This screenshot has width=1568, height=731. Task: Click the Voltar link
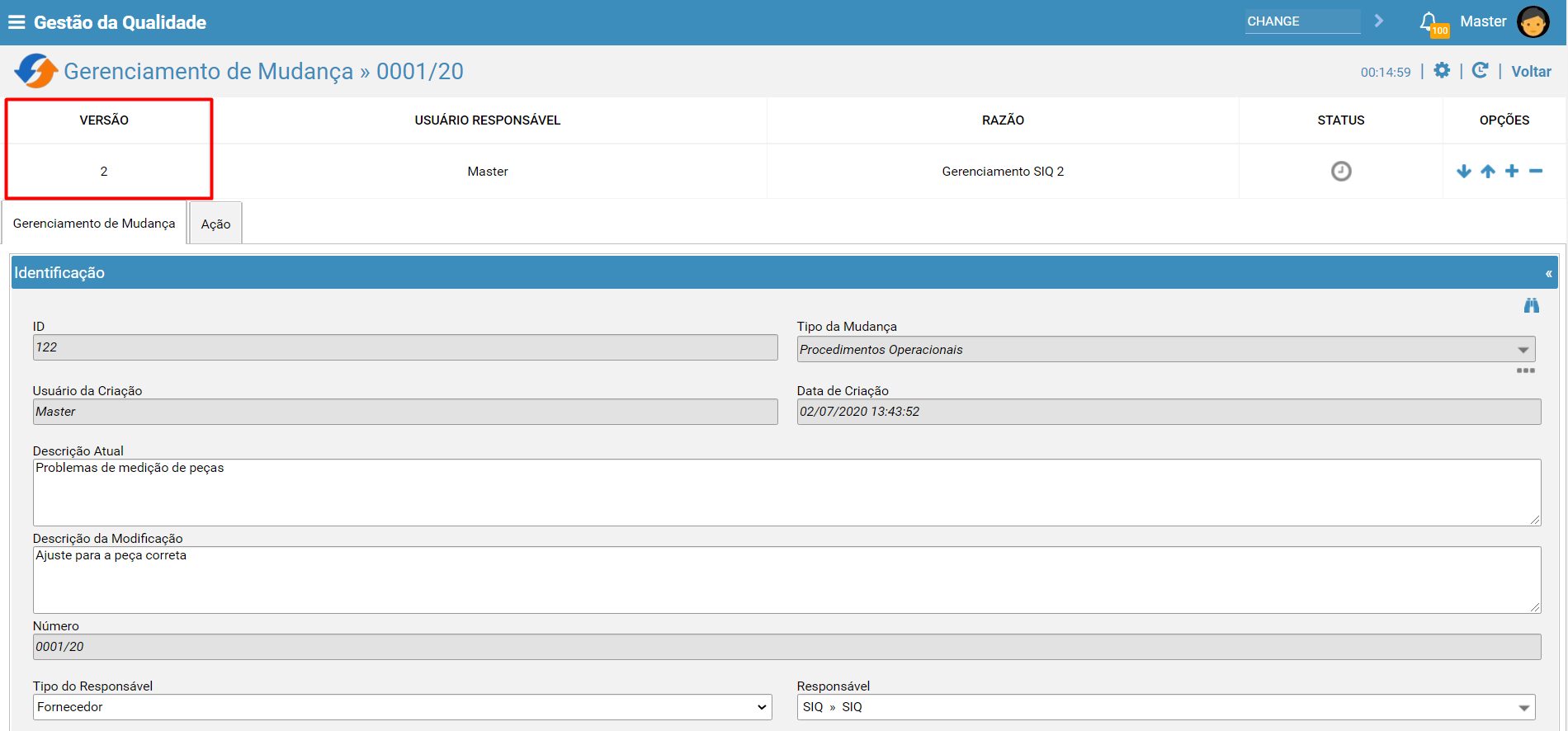point(1531,72)
